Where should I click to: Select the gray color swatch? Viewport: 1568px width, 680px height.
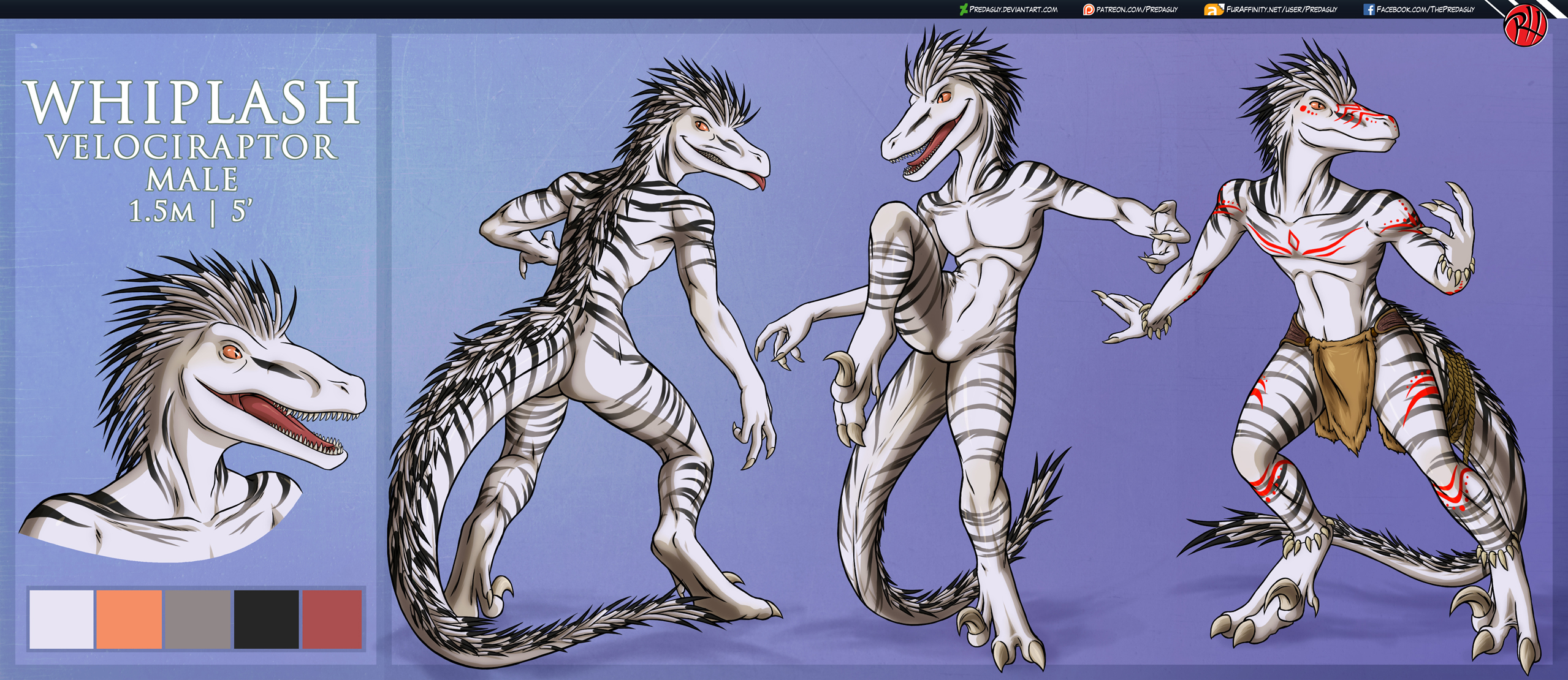click(197, 619)
